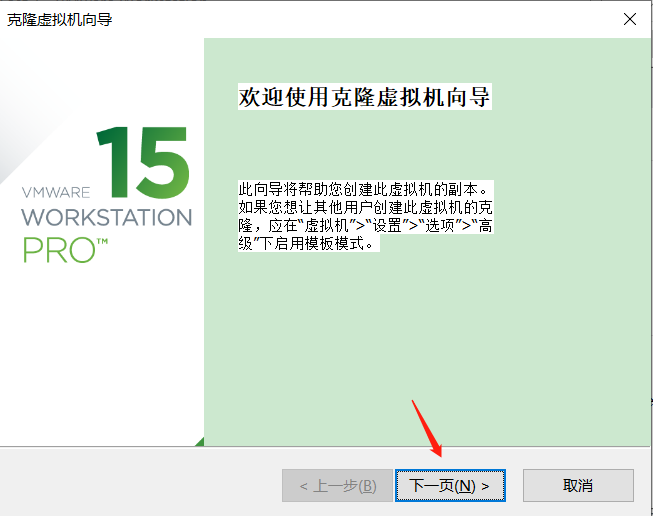This screenshot has width=653, height=516.
Task: Click the empty title bar area
Action: (x=350, y=19)
